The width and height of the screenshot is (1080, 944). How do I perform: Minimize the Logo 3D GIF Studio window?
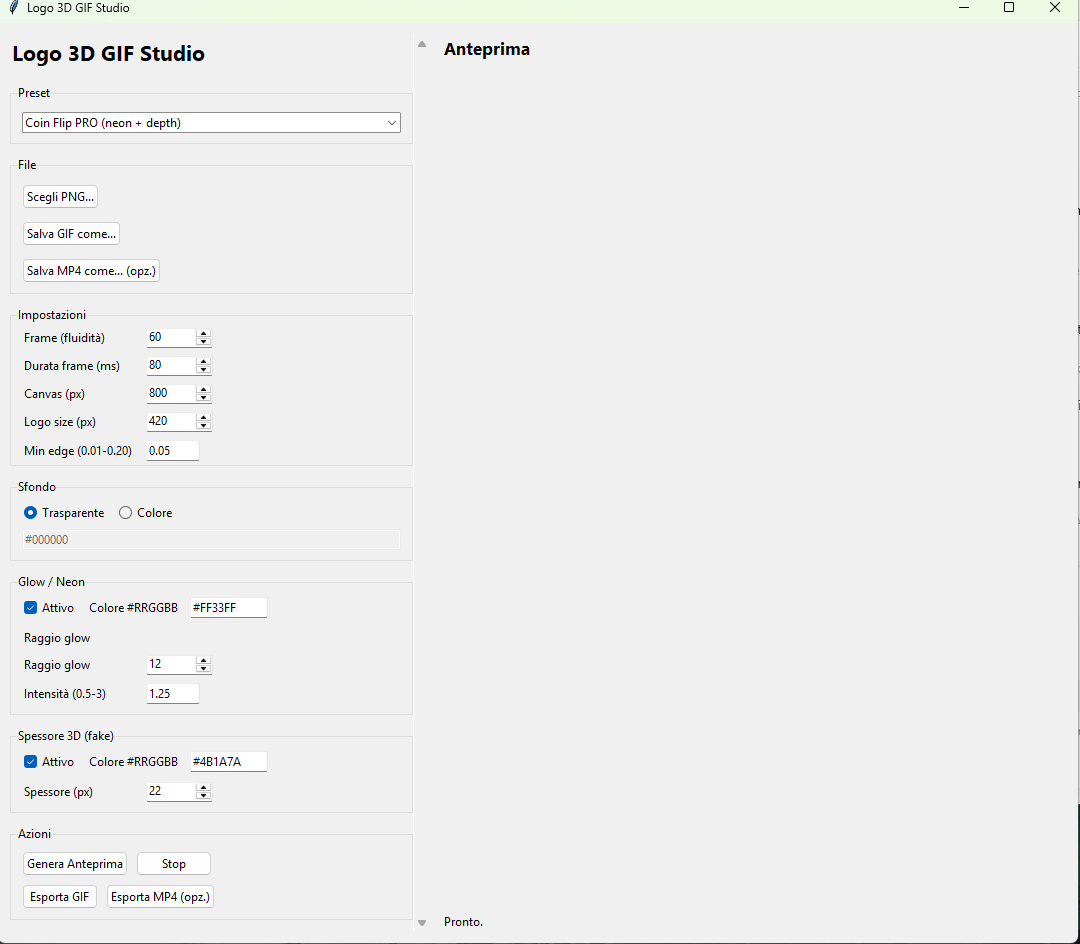tap(964, 8)
